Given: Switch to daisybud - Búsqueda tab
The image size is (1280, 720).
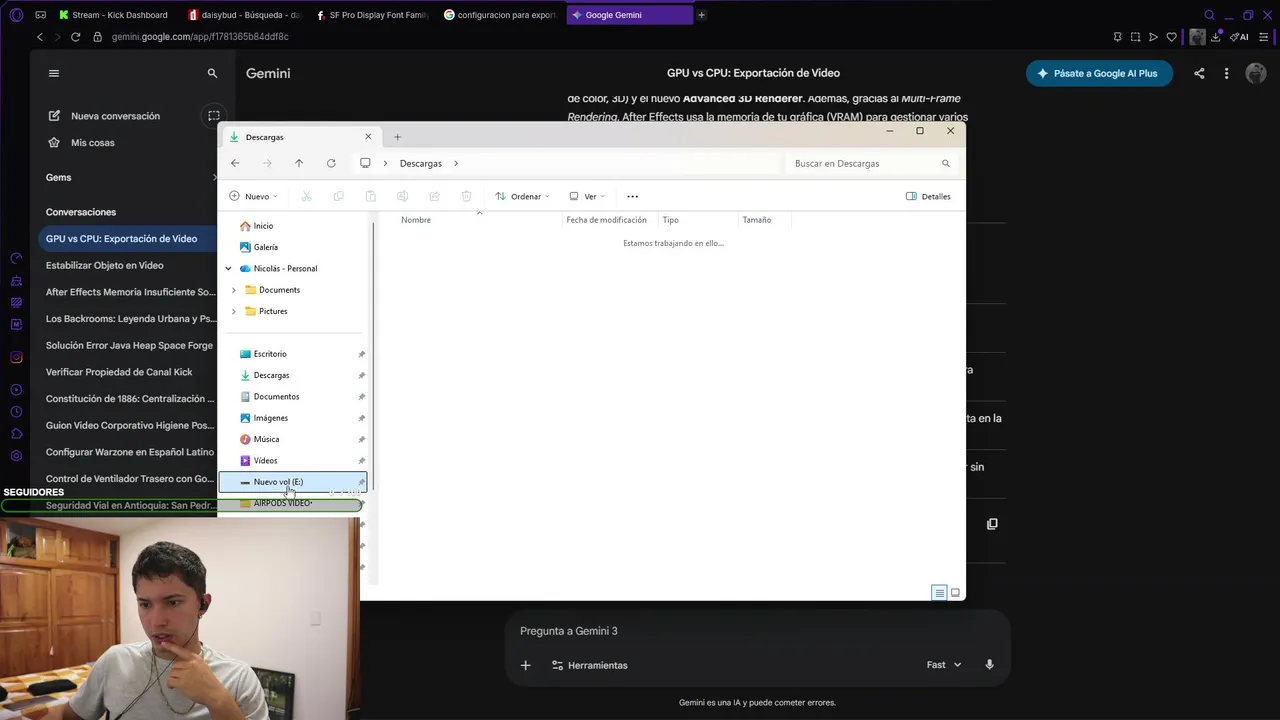Looking at the screenshot, I should pos(244,15).
